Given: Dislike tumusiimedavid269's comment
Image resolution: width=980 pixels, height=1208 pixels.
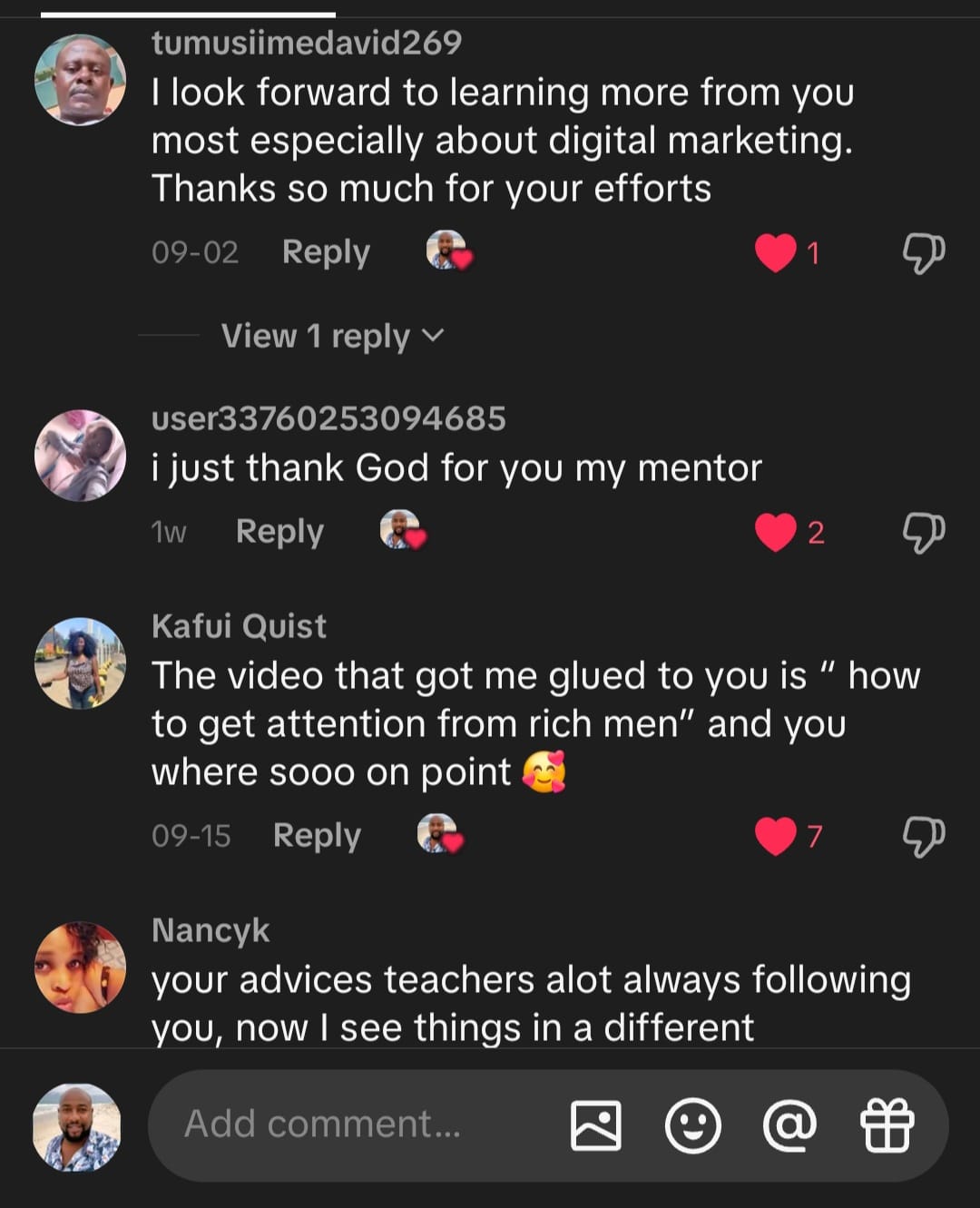Looking at the screenshot, I should [923, 252].
